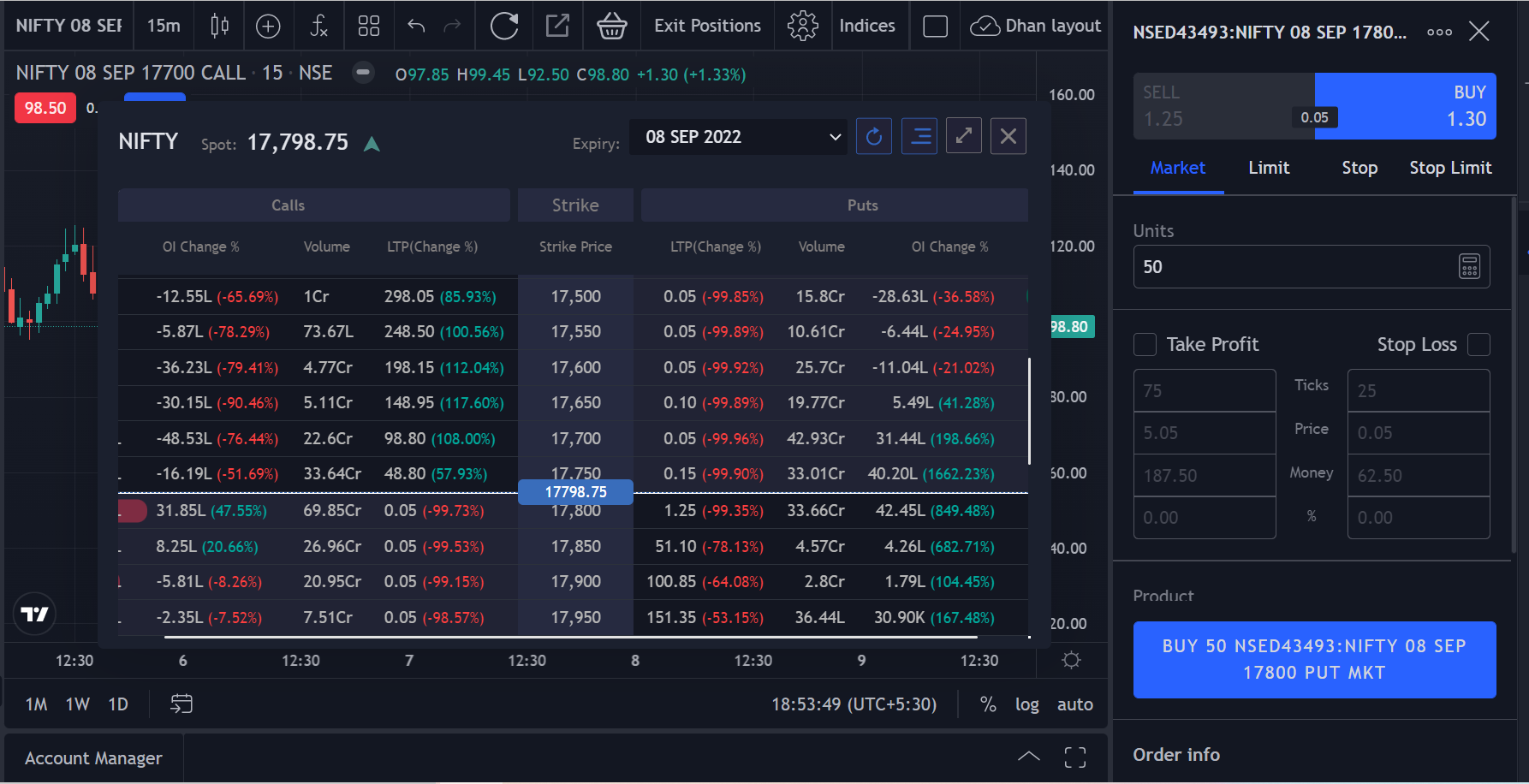The height and width of the screenshot is (784, 1529).
Task: Select SELL side at 1.25
Action: (1224, 106)
